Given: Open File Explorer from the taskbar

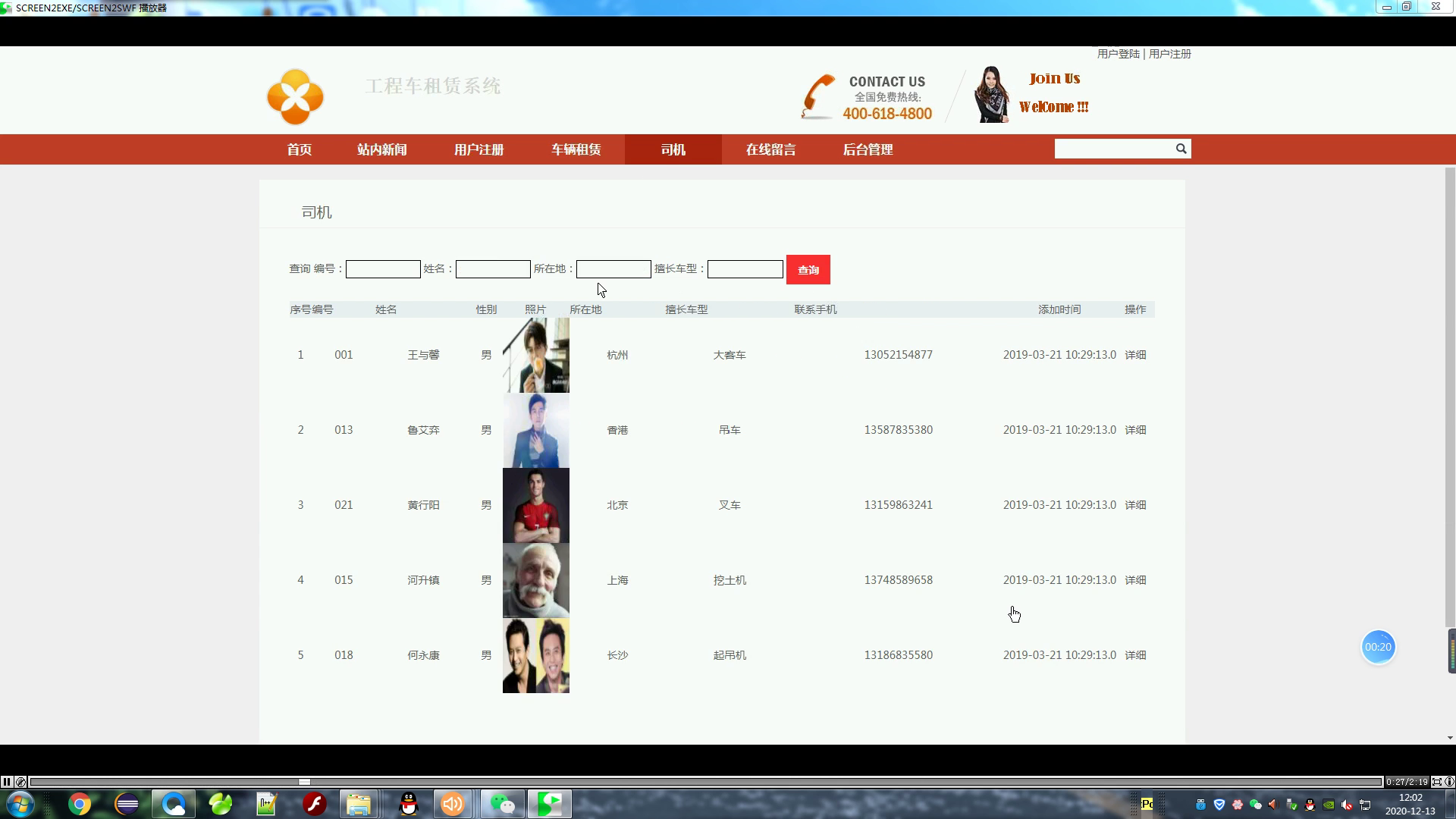Looking at the screenshot, I should coord(359,804).
